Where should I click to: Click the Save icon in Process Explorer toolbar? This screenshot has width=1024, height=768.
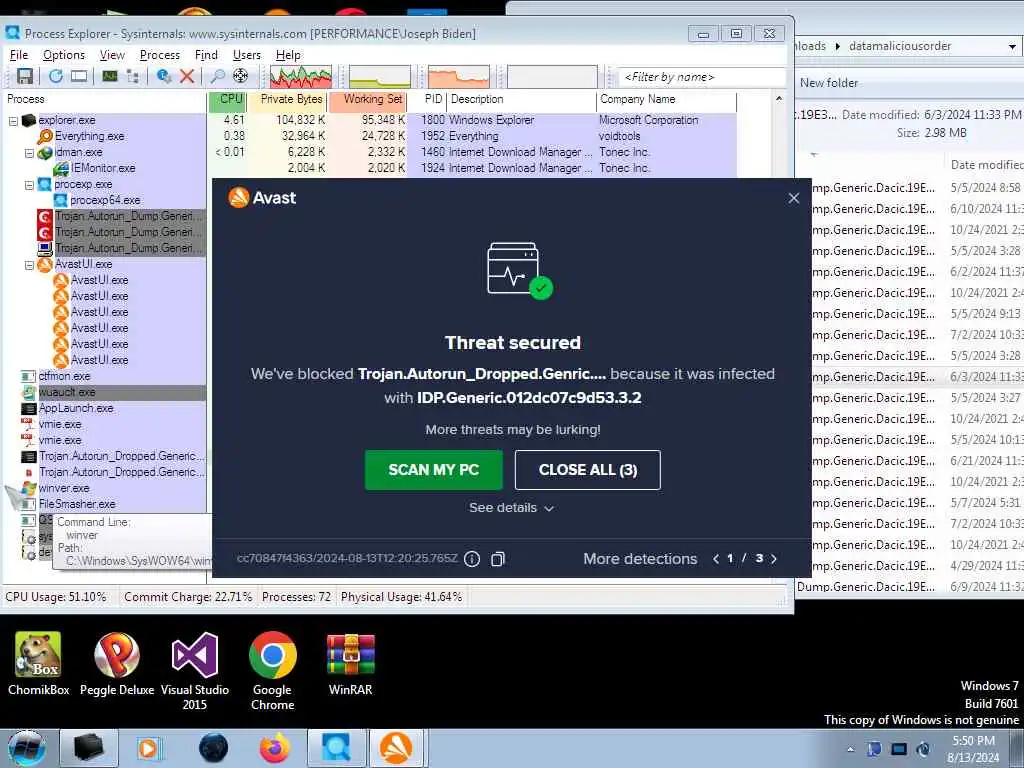point(25,76)
